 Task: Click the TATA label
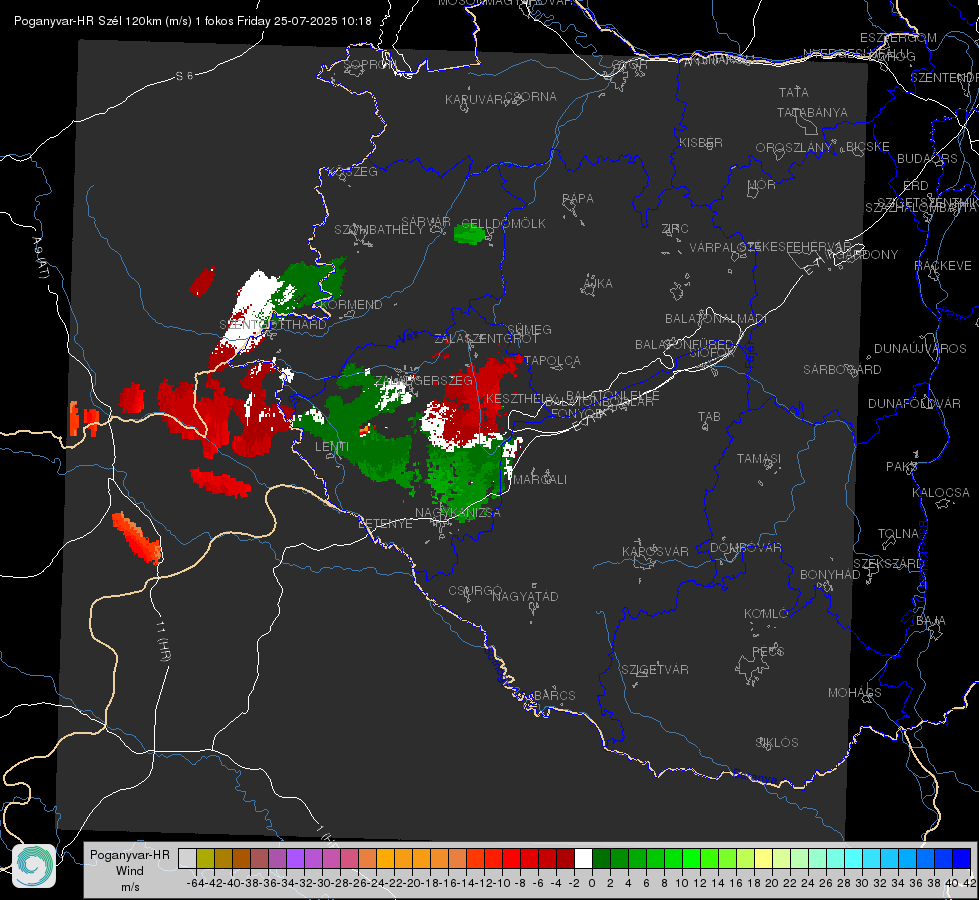pyautogui.click(x=794, y=92)
